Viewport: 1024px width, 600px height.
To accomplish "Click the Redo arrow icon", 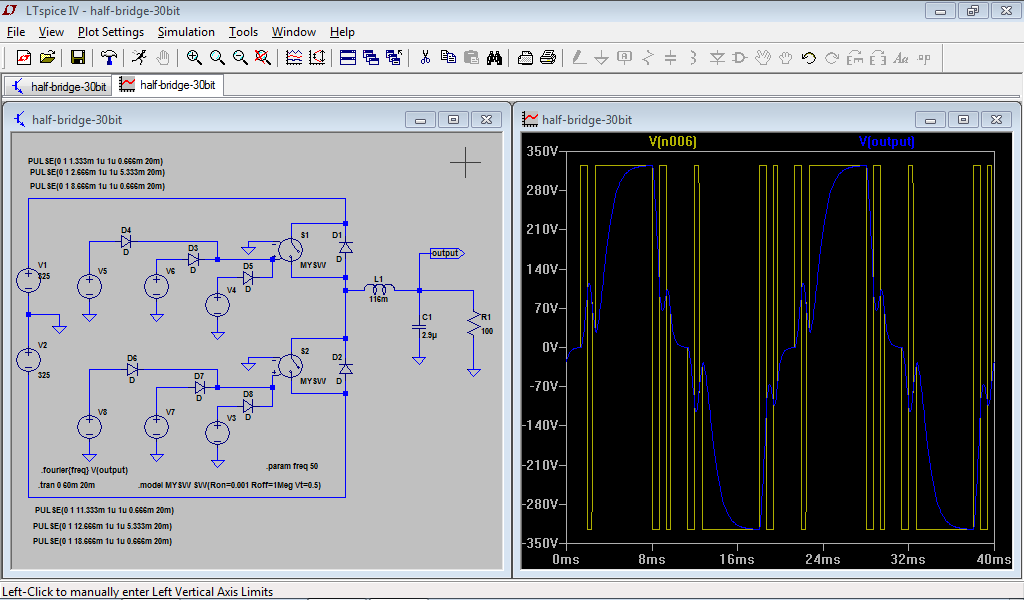I will [x=831, y=58].
